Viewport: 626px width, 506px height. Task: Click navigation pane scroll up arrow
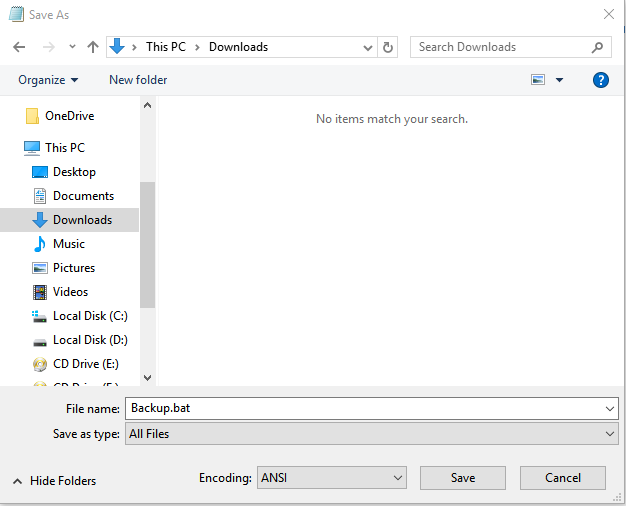[x=147, y=105]
